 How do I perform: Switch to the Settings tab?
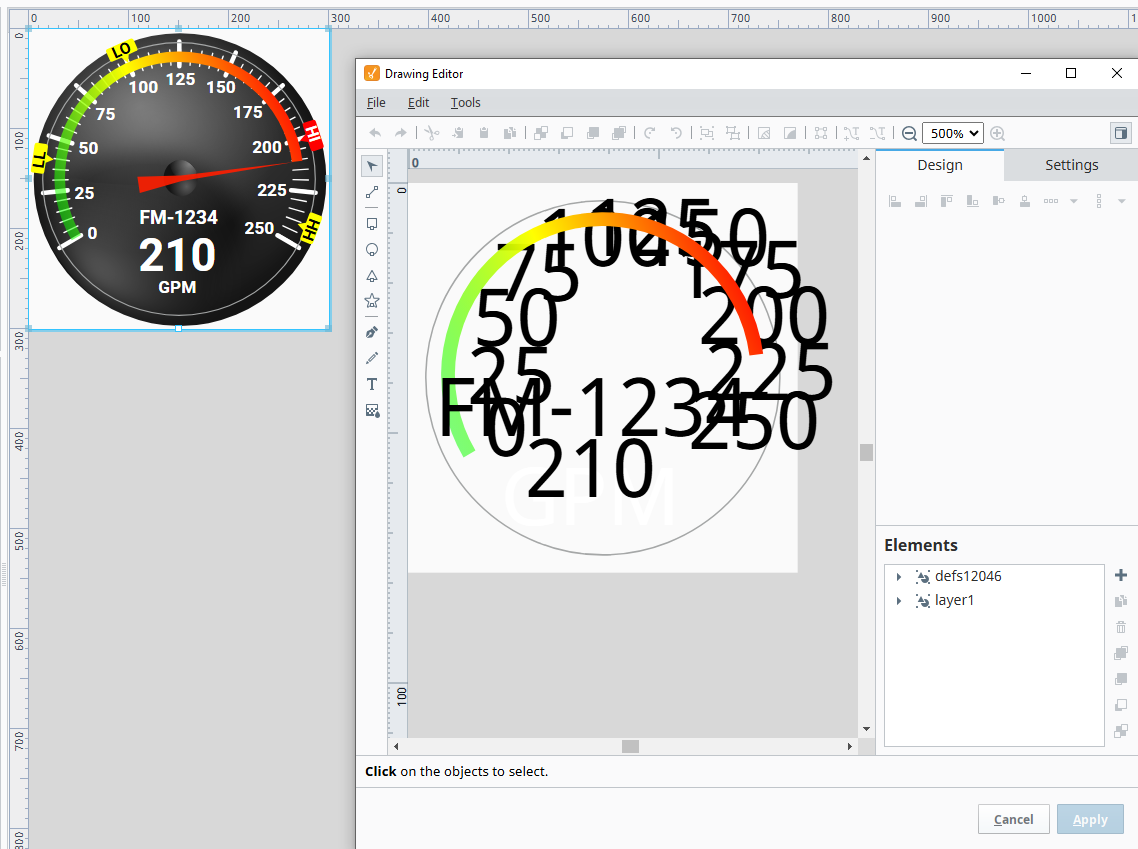pos(1071,165)
